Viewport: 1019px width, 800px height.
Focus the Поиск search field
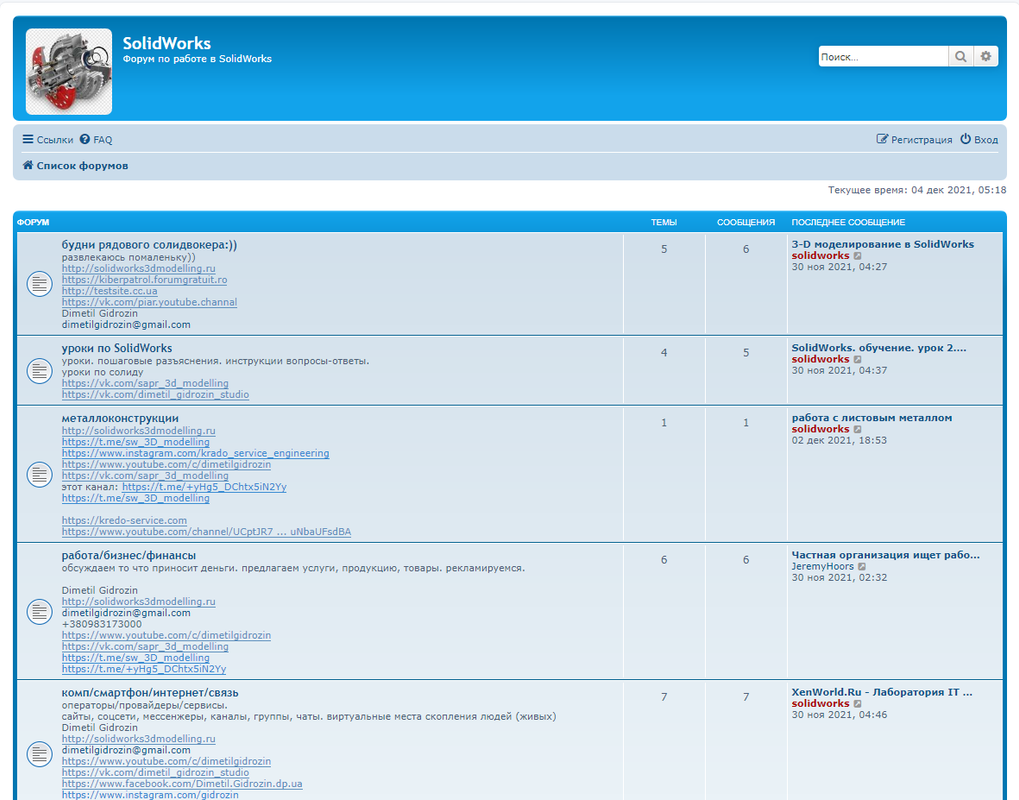click(x=883, y=57)
